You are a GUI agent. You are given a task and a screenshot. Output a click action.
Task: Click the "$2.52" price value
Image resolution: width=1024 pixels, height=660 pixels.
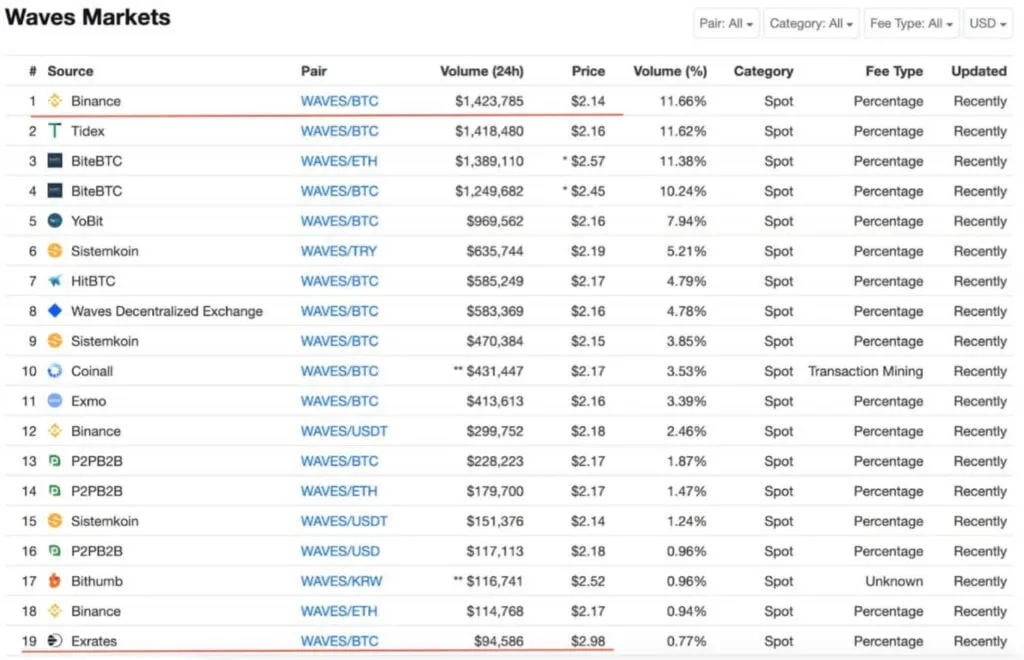[x=588, y=582]
